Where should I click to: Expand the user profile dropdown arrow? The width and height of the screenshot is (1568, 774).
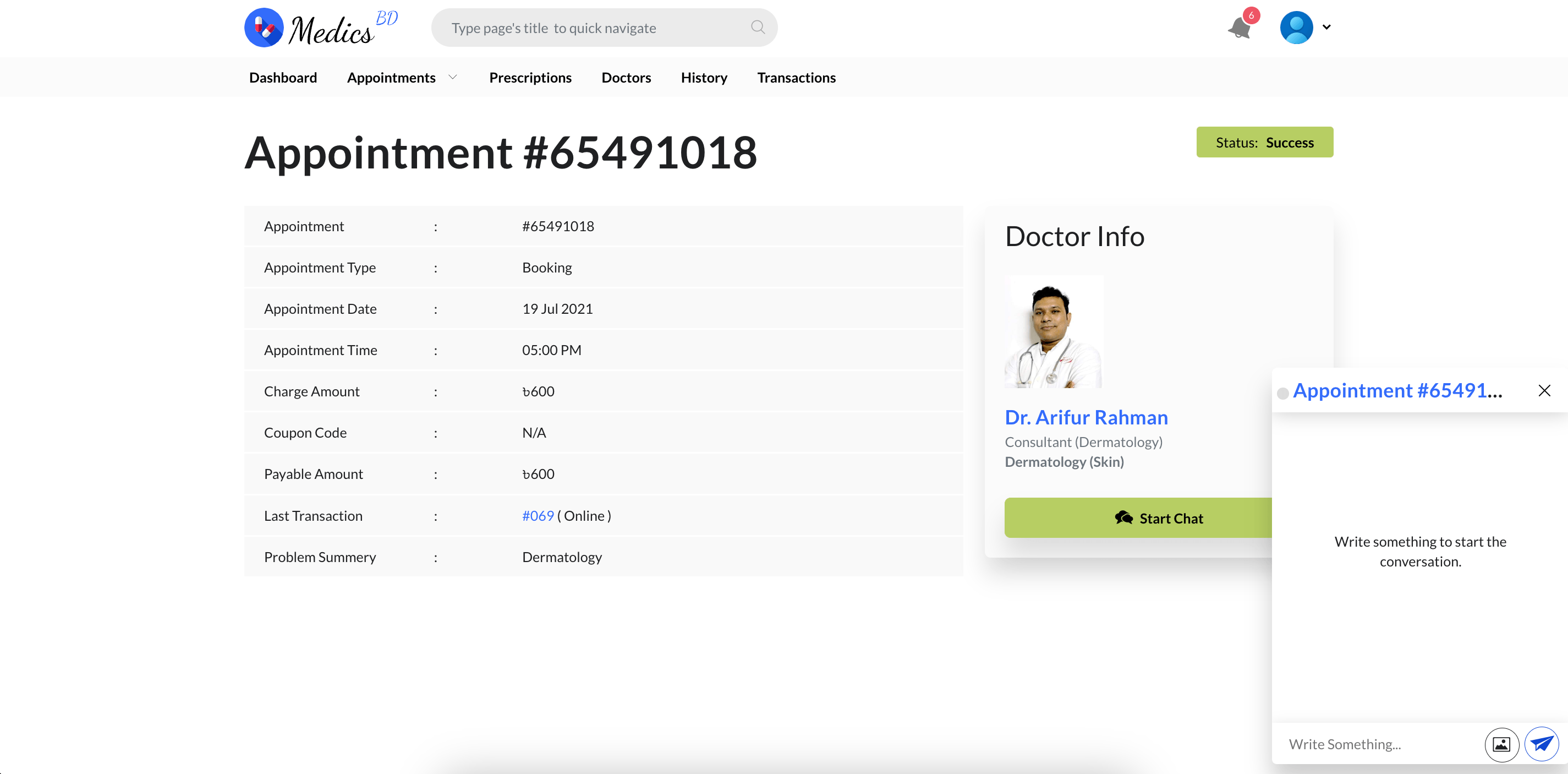[1326, 27]
